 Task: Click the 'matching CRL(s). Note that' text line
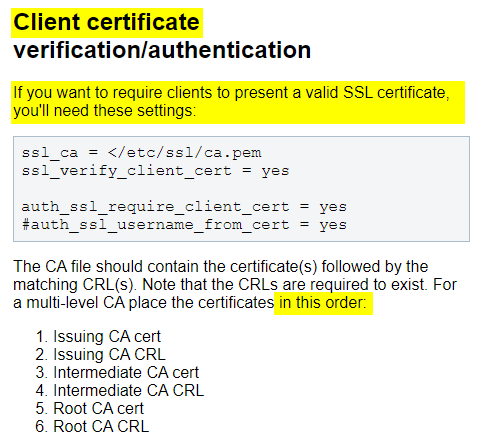point(235,285)
